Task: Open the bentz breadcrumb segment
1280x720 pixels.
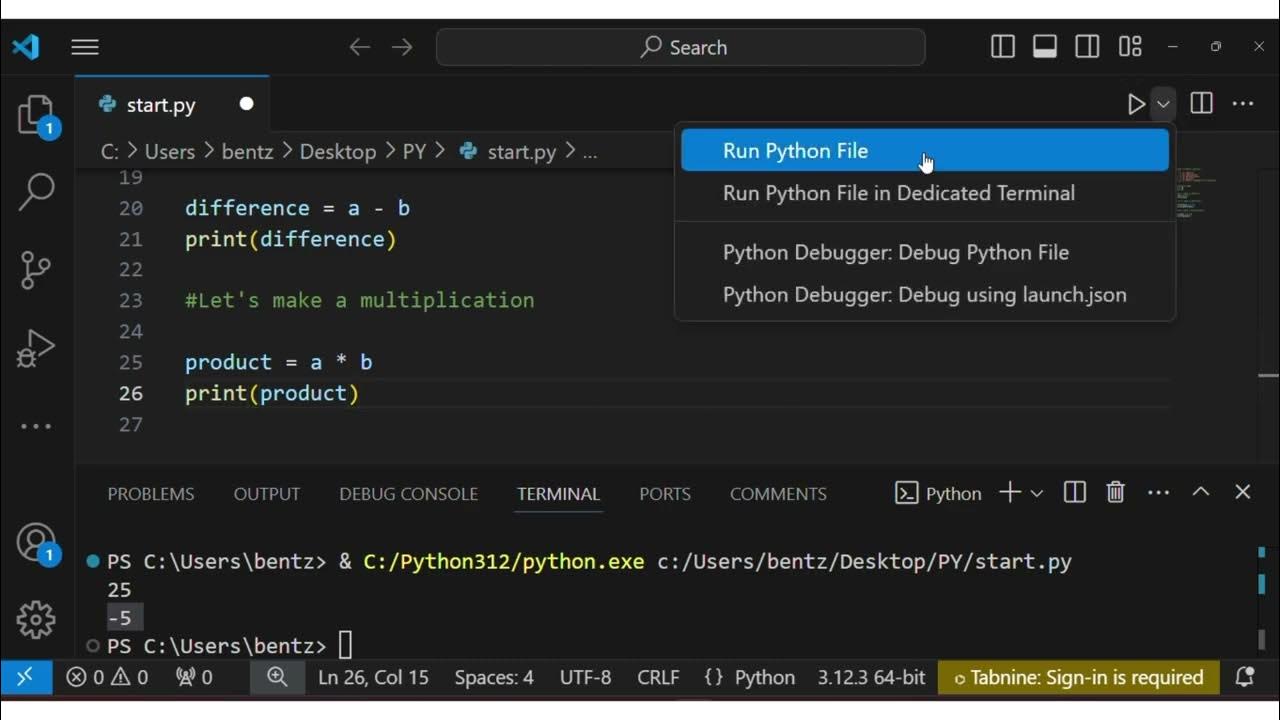Action: click(x=246, y=152)
